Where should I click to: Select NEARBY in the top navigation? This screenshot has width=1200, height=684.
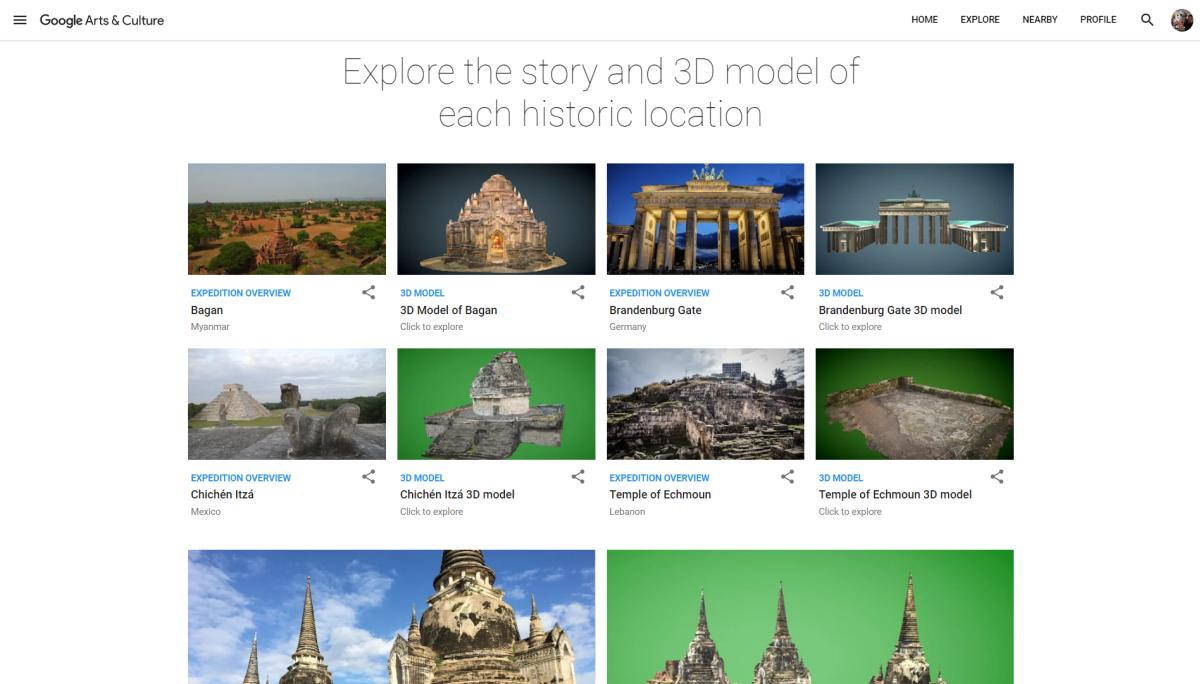point(1039,20)
